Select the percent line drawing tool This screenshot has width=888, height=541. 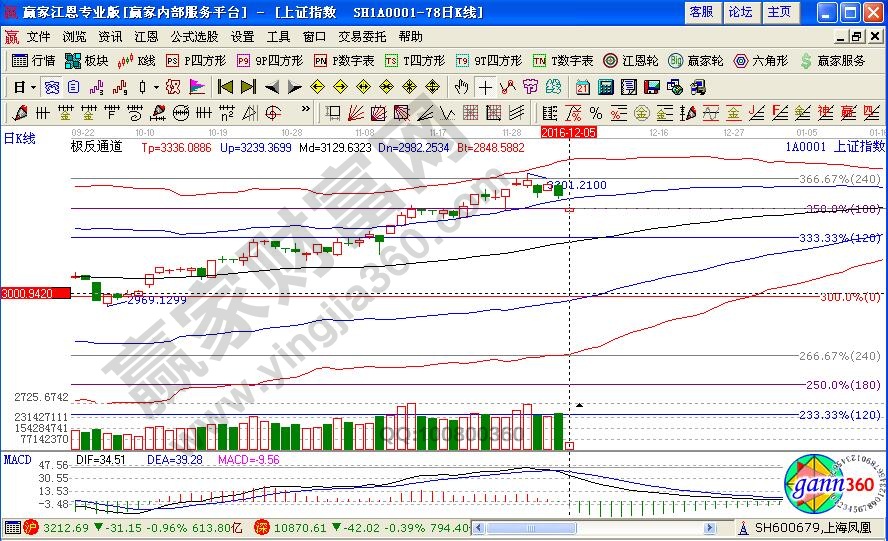(x=595, y=112)
